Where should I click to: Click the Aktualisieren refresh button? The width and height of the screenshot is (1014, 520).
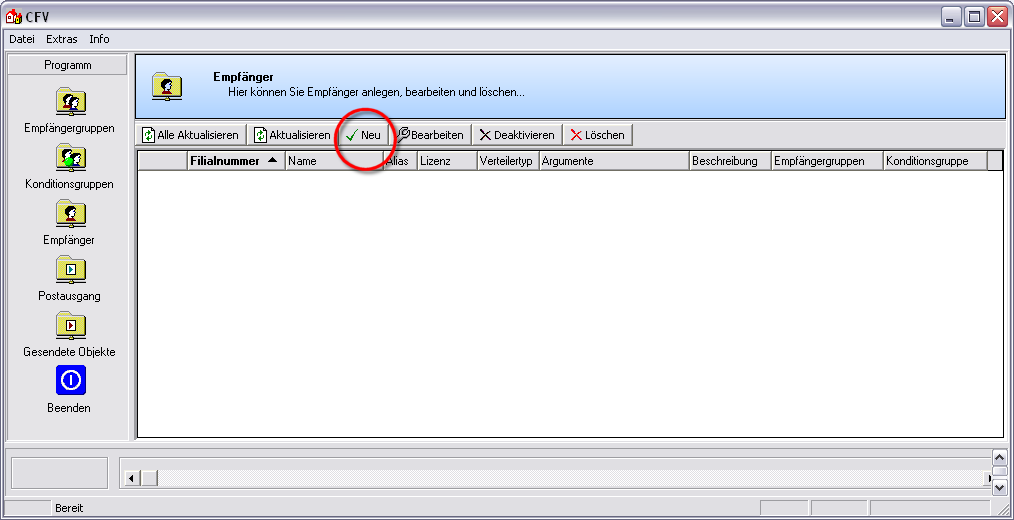coord(293,135)
